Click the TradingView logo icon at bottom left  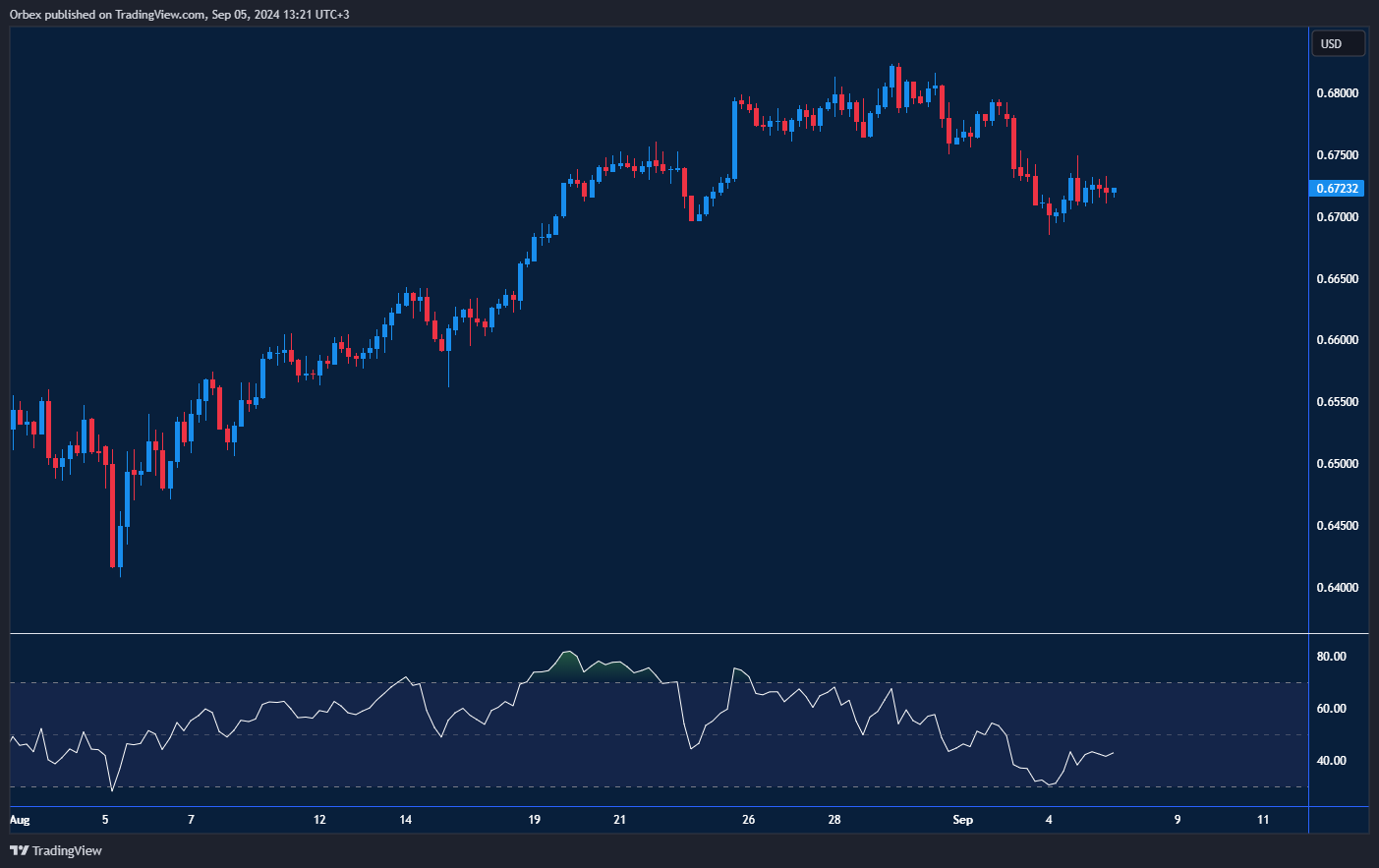coord(19,850)
